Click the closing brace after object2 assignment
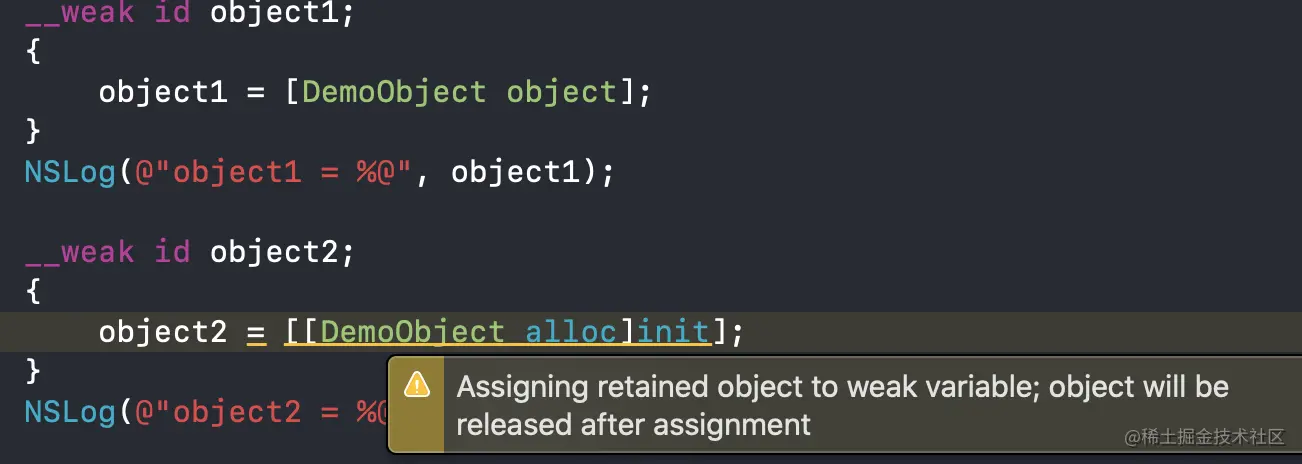1302x464 pixels. (x=33, y=371)
